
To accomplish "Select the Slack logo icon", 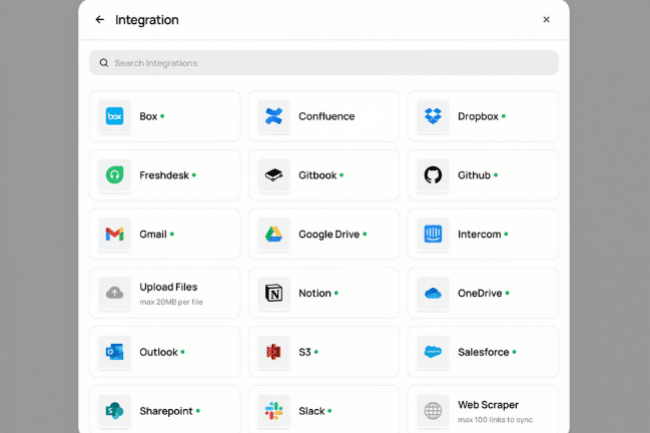I will tap(274, 411).
